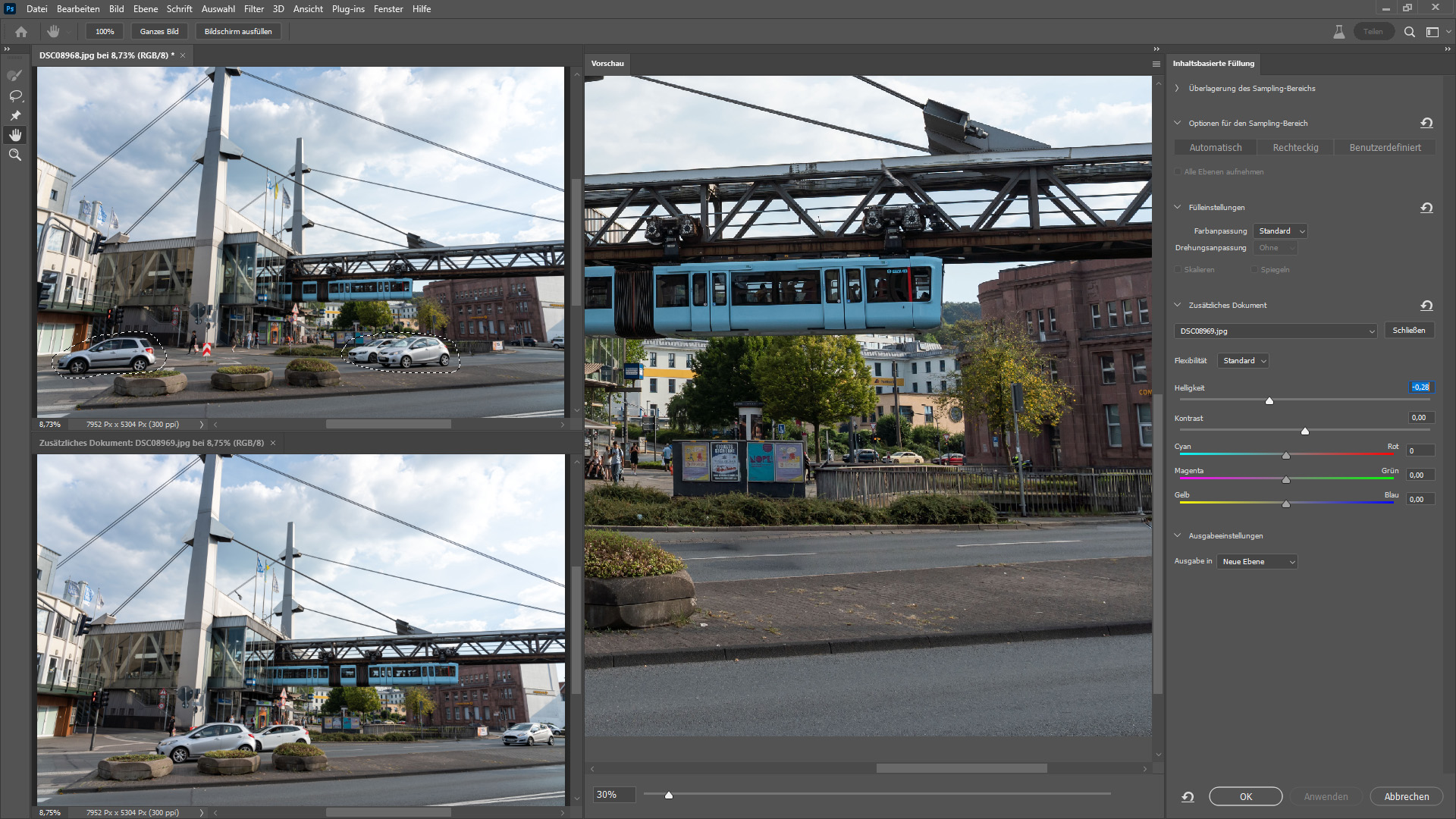
Task: Reset the Zusätzliches Dokument settings
Action: tap(1426, 306)
